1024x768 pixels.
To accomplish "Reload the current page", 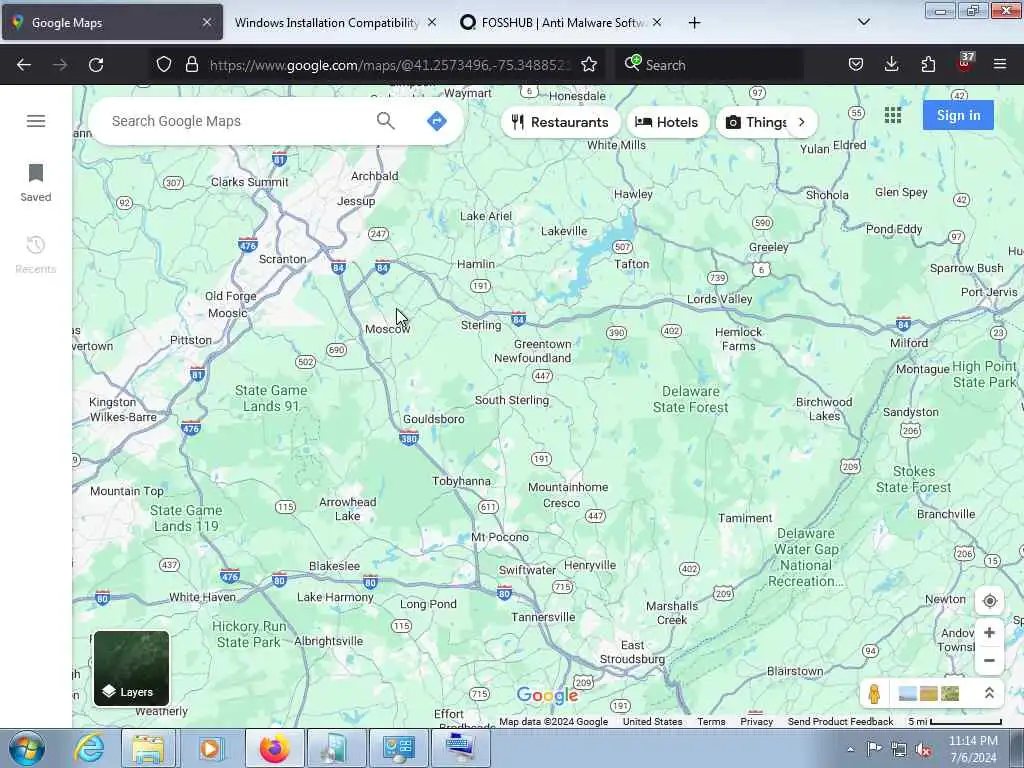I will tap(96, 65).
